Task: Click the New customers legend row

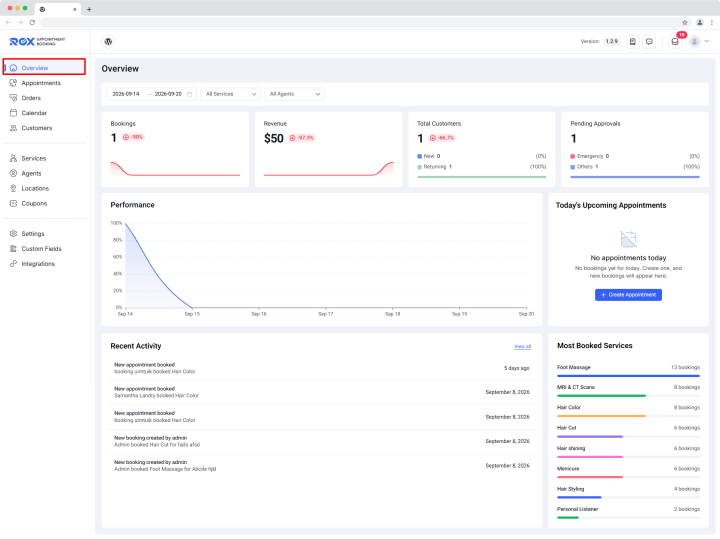Action: [x=482, y=157]
